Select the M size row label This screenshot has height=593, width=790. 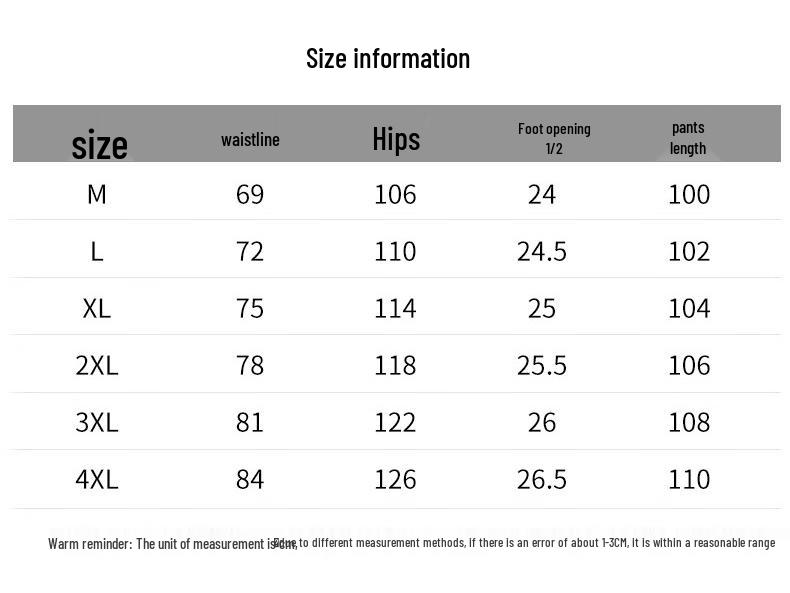click(96, 194)
